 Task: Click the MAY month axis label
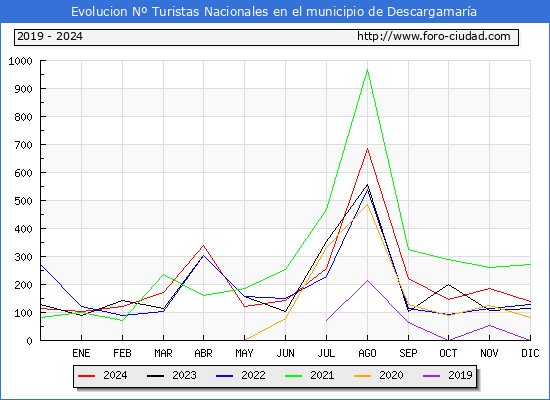point(244,353)
